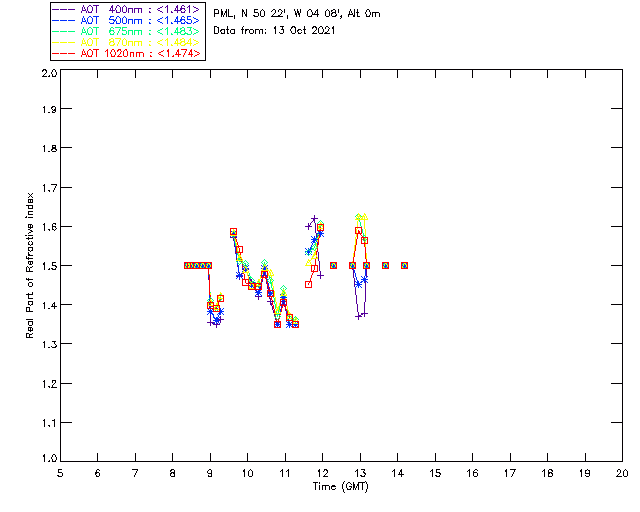Click the 1.1 tick label on y-axis
This screenshot has width=640, height=512.
tap(49, 423)
